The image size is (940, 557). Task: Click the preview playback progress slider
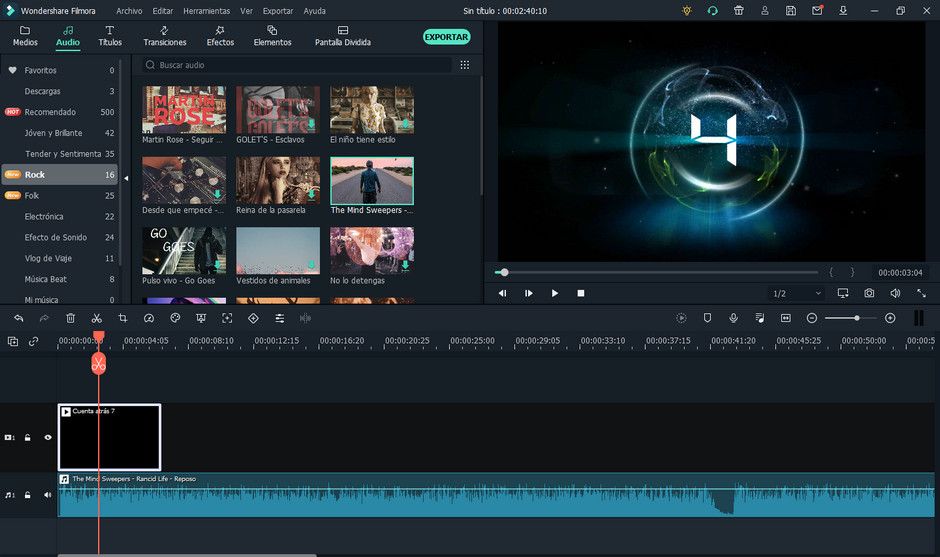point(656,272)
